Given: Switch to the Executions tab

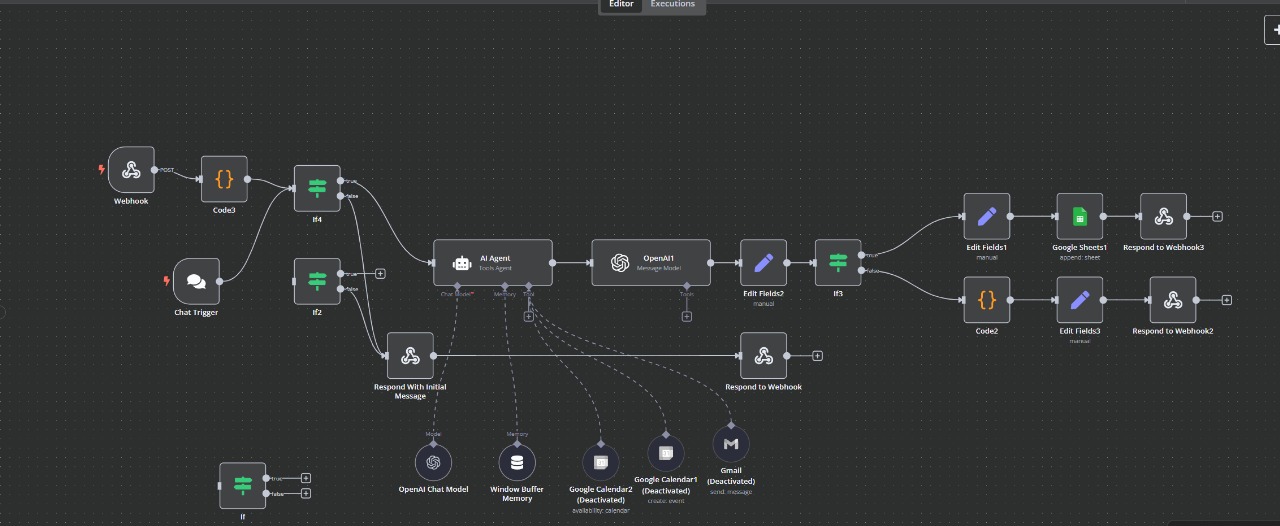Looking at the screenshot, I should [673, 5].
